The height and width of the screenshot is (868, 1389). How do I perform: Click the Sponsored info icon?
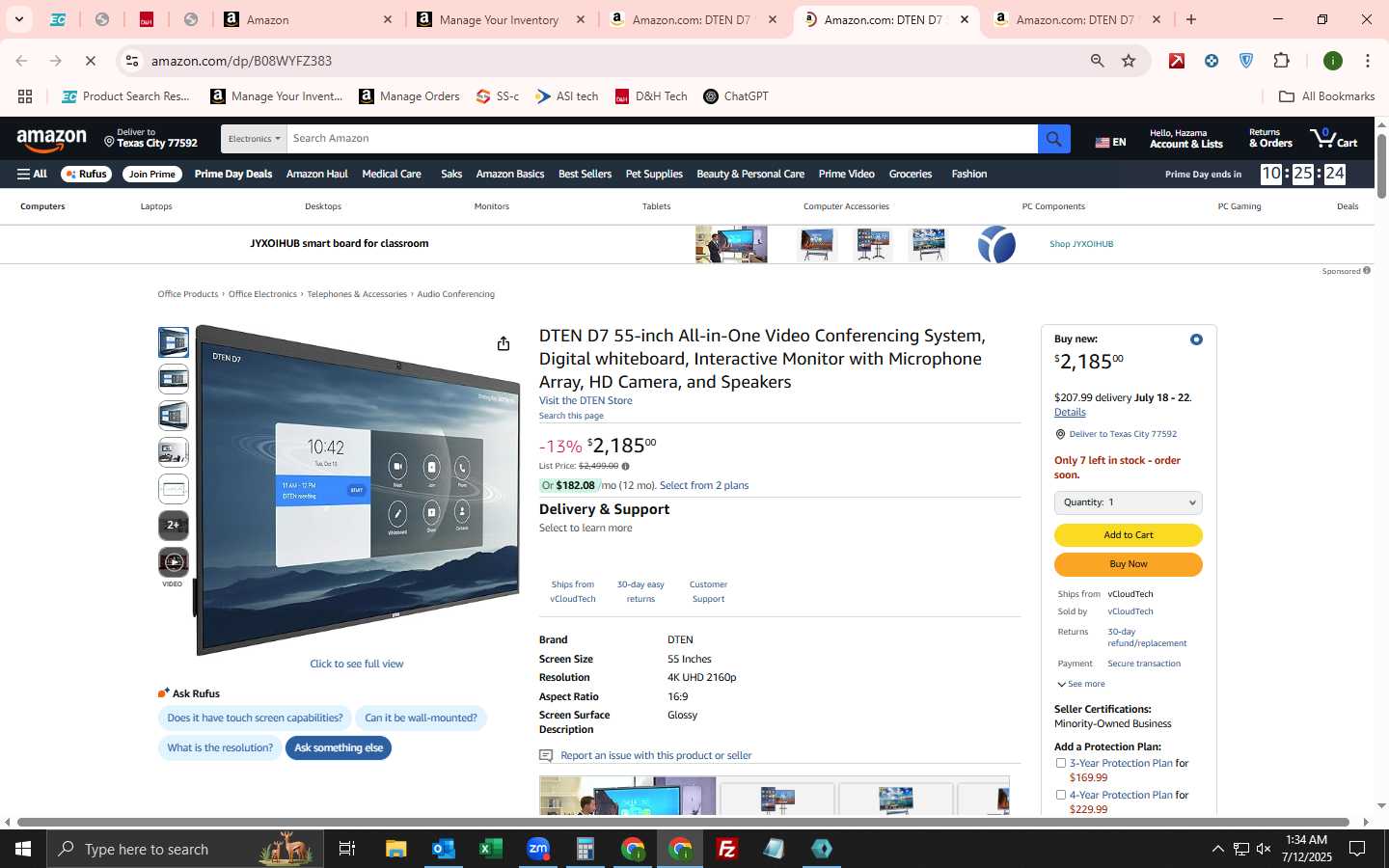[1367, 271]
